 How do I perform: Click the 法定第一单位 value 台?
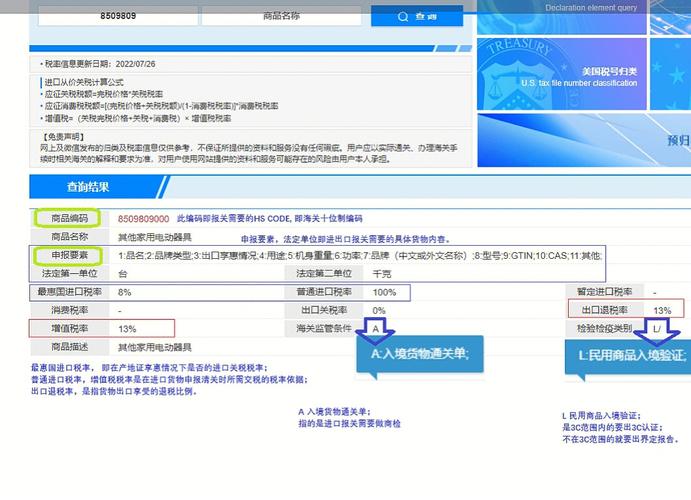pyautogui.click(x=123, y=274)
